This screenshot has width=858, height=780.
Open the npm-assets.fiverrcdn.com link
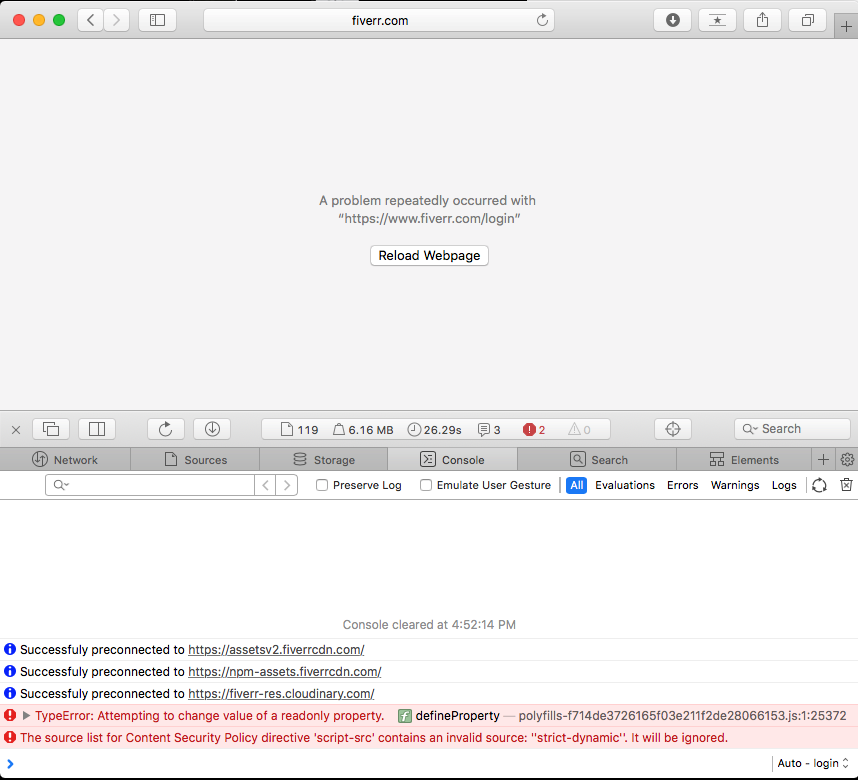(x=285, y=672)
